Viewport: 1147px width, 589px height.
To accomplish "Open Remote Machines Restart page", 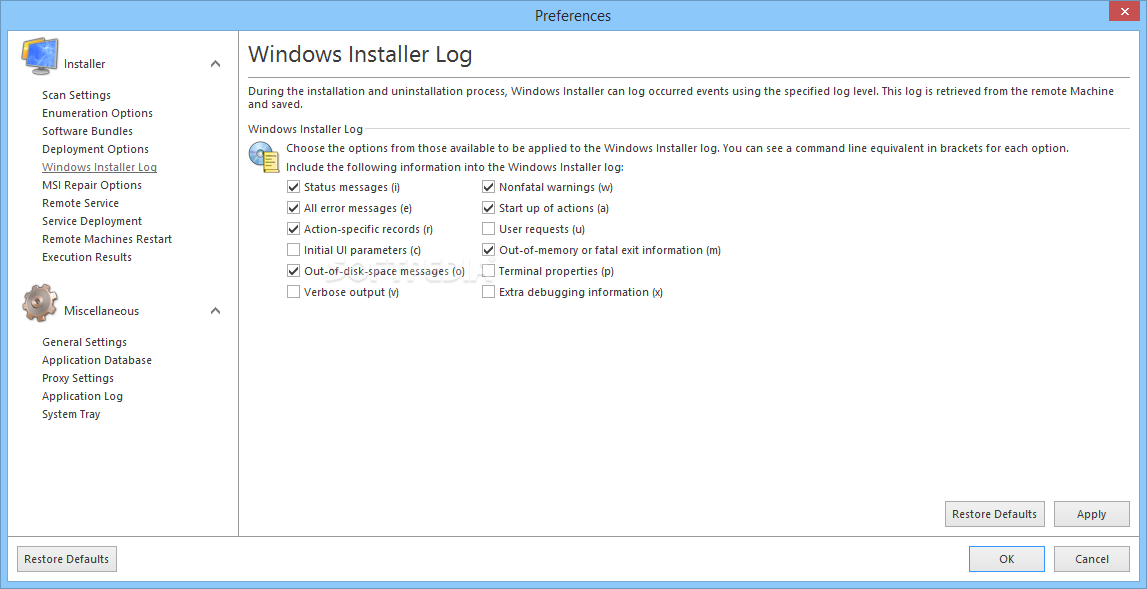I will pos(107,239).
